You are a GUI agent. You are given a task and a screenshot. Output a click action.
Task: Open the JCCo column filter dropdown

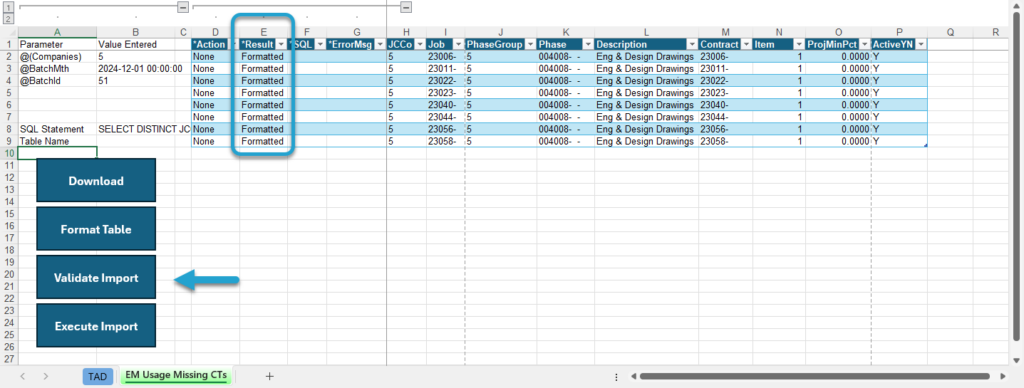click(419, 44)
